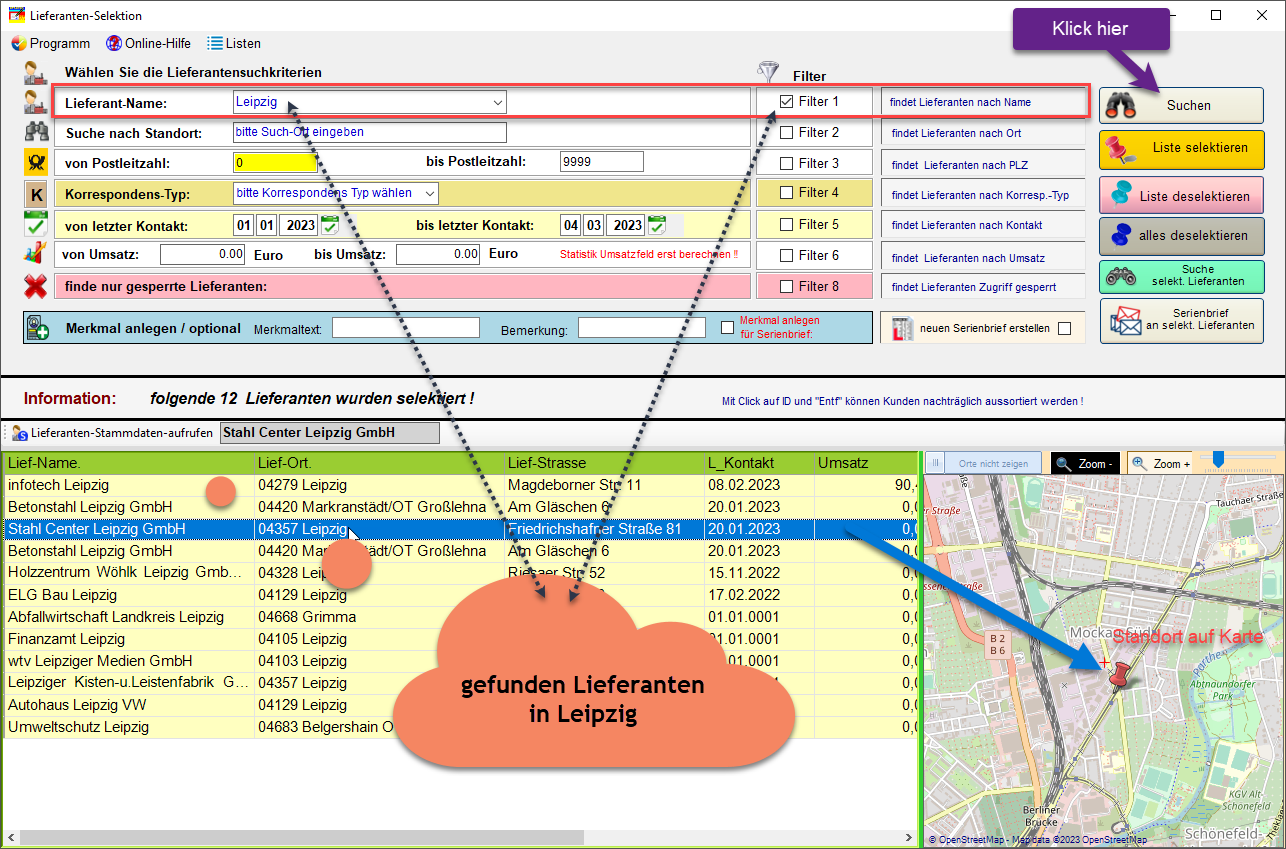
Task: Click the red pushpin on map
Action: click(1122, 675)
